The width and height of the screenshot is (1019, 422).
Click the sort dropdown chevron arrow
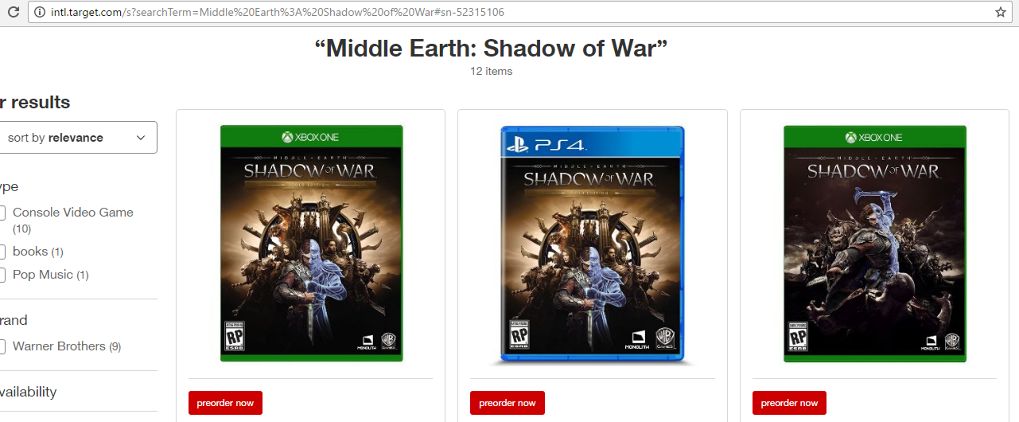140,138
